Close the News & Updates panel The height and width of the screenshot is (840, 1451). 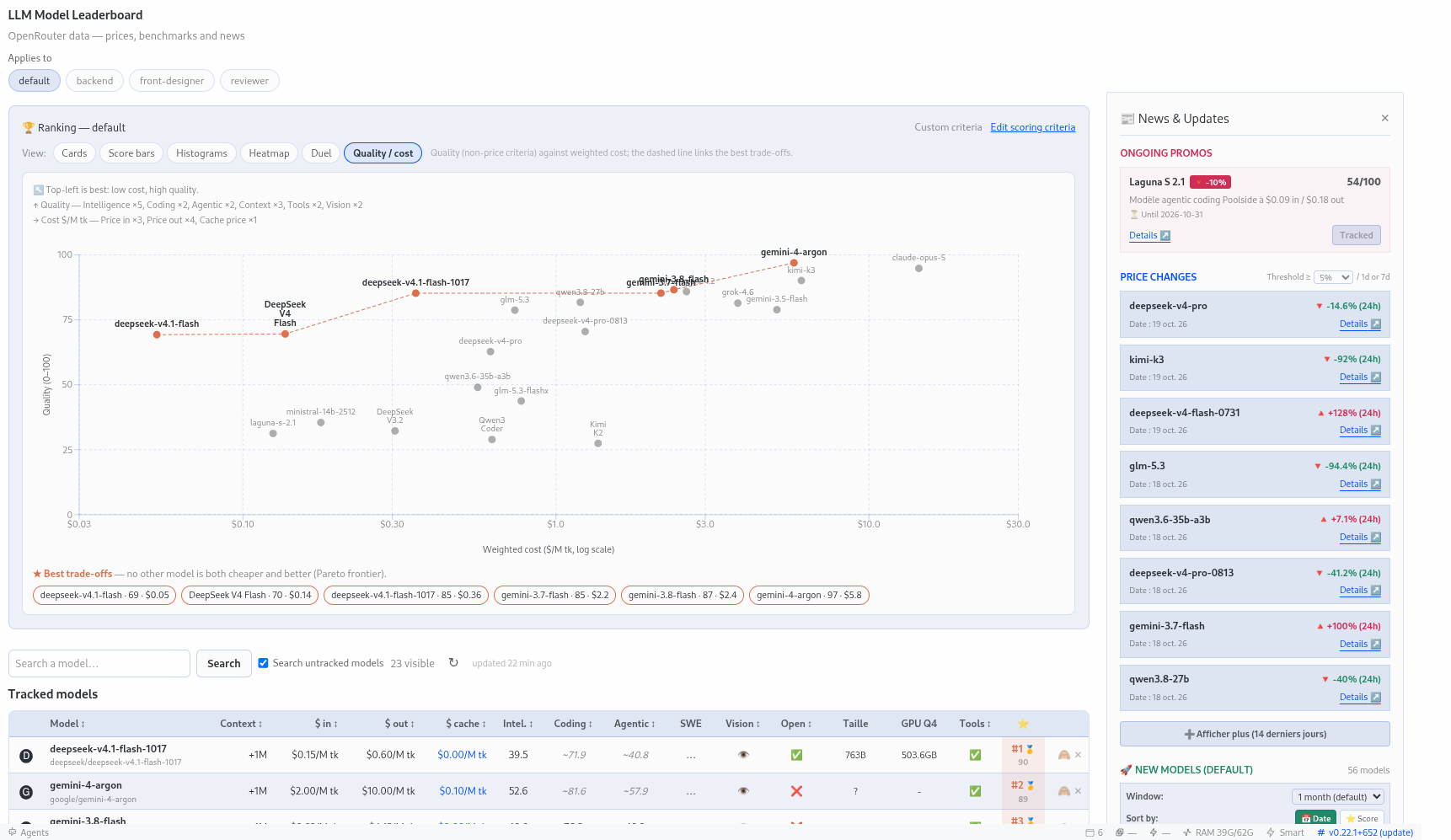click(x=1384, y=118)
